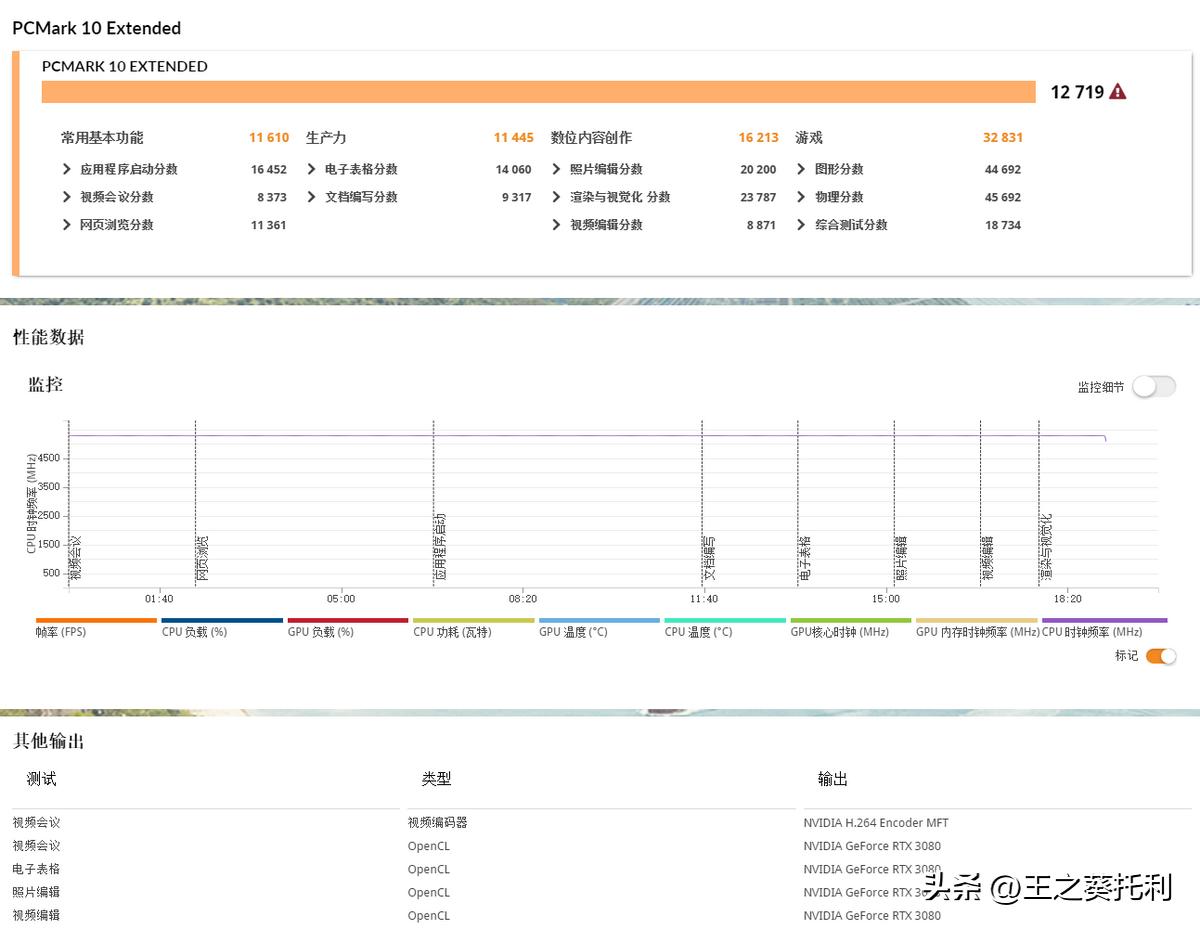This screenshot has width=1200, height=929.
Task: Click the warning triangle beside score 12 719
Action: tap(1117, 91)
